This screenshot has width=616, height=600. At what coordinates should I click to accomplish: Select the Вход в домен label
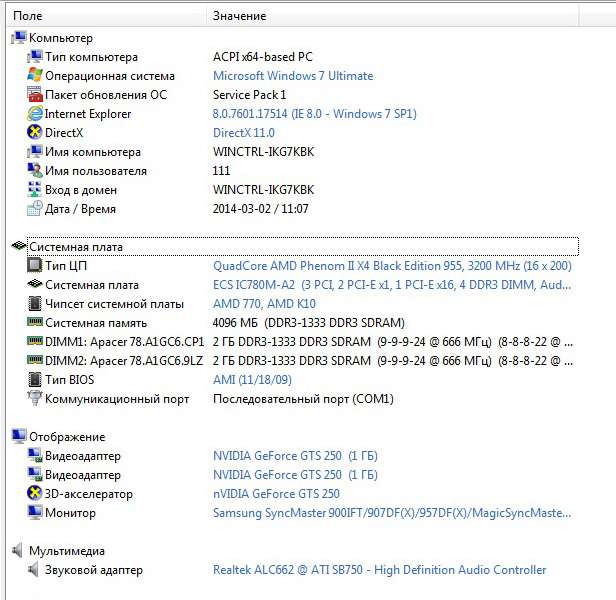pos(81,190)
